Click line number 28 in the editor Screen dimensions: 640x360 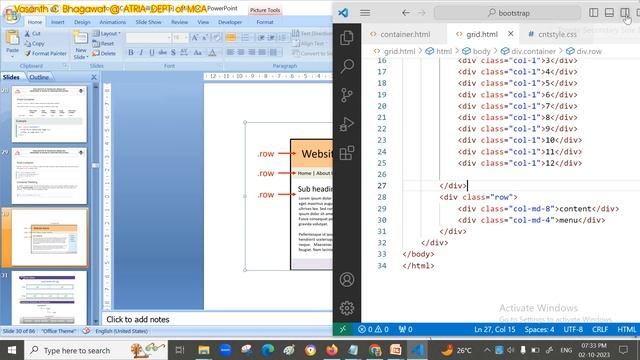pos(382,197)
